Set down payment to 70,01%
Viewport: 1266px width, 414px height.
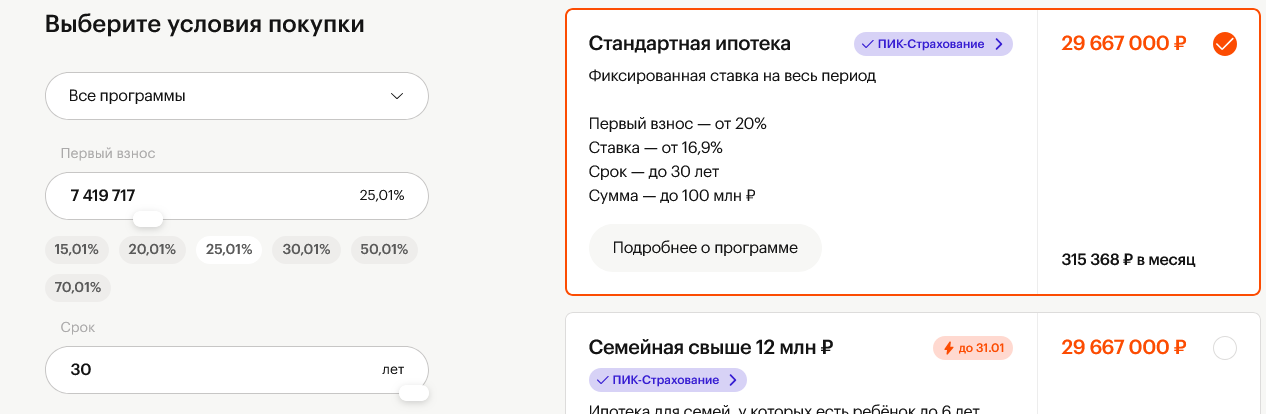[78, 288]
